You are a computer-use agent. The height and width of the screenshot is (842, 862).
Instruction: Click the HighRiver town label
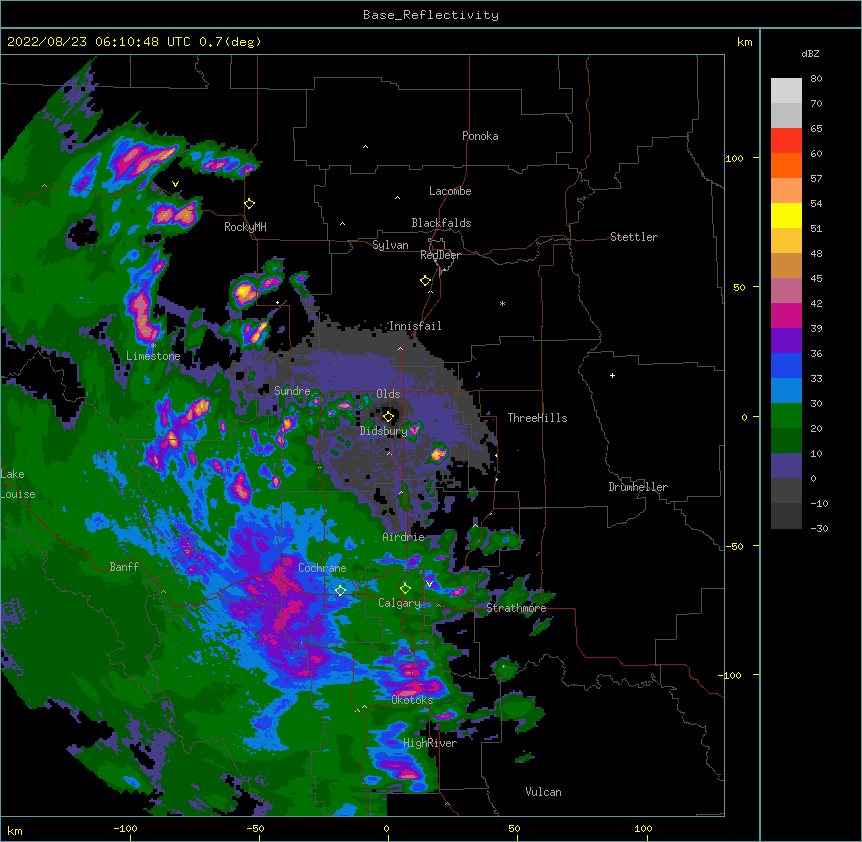[430, 743]
